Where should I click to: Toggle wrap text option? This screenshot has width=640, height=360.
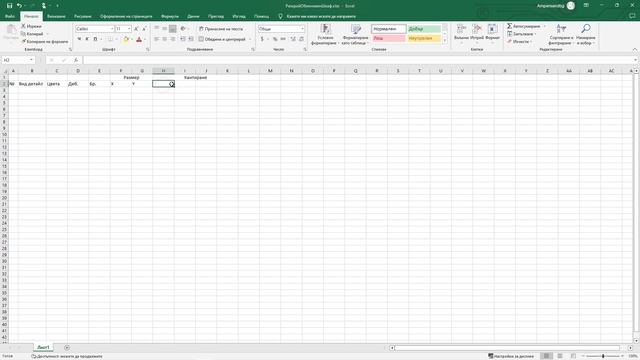221,29
